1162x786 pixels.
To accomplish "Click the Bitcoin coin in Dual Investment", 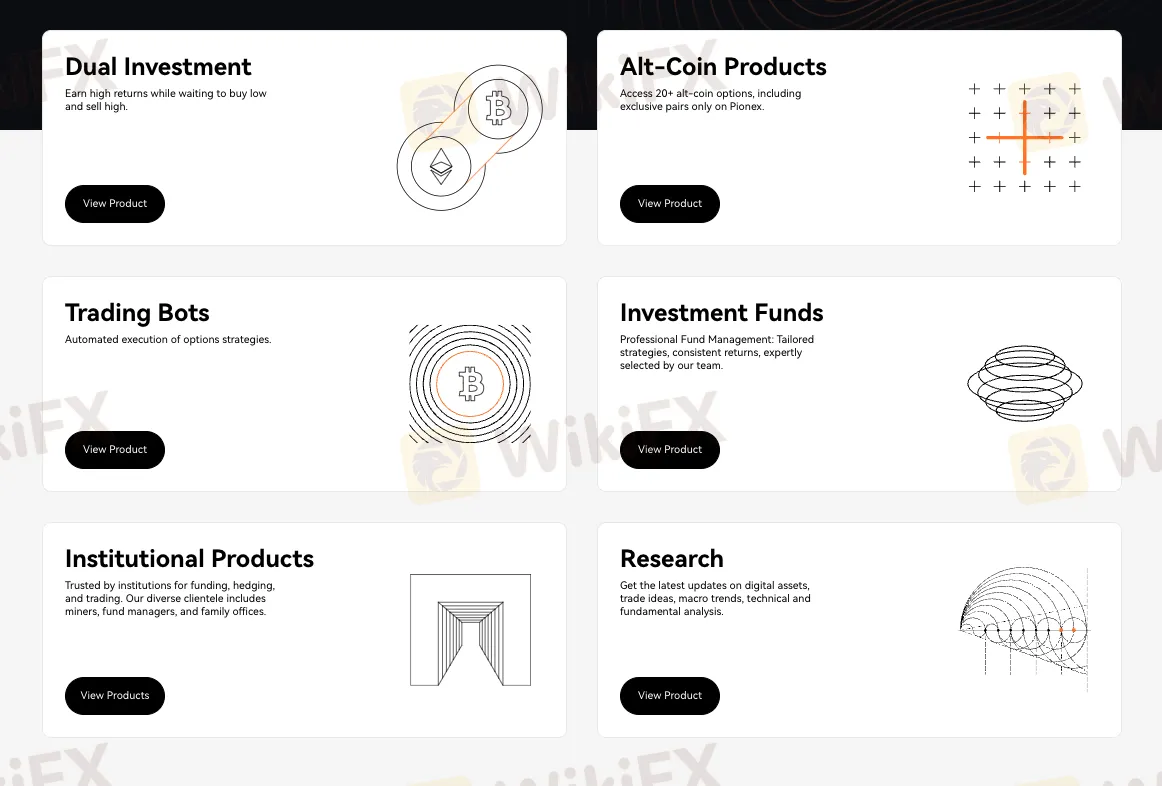I will (x=498, y=108).
